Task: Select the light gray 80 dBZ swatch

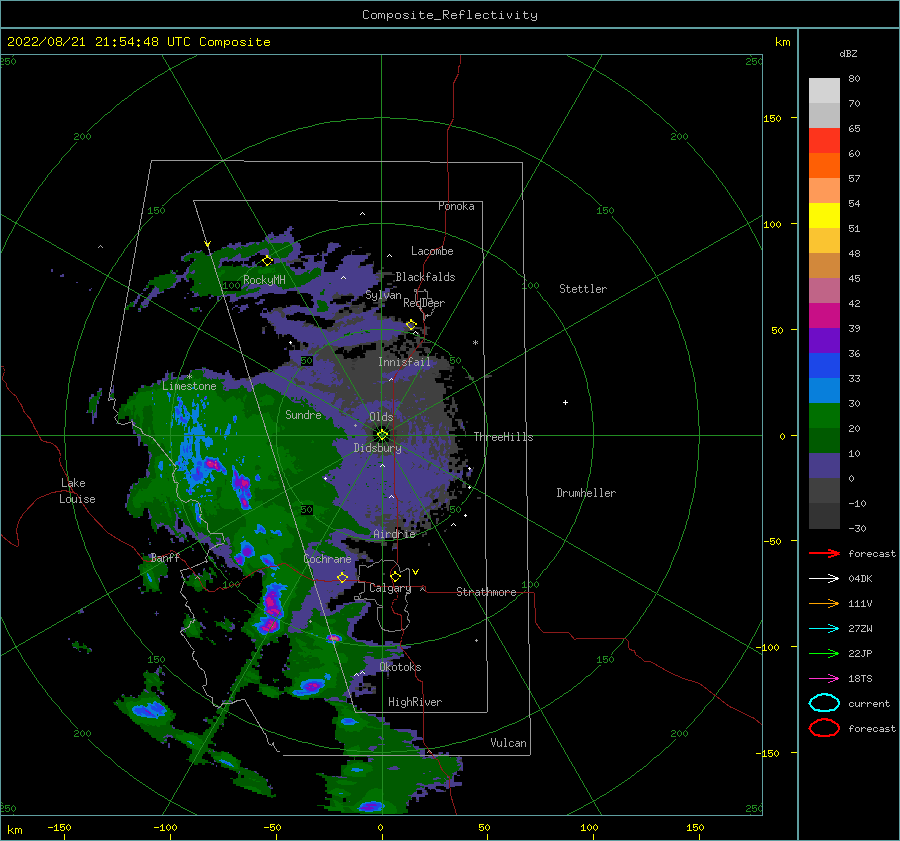Action: (824, 90)
